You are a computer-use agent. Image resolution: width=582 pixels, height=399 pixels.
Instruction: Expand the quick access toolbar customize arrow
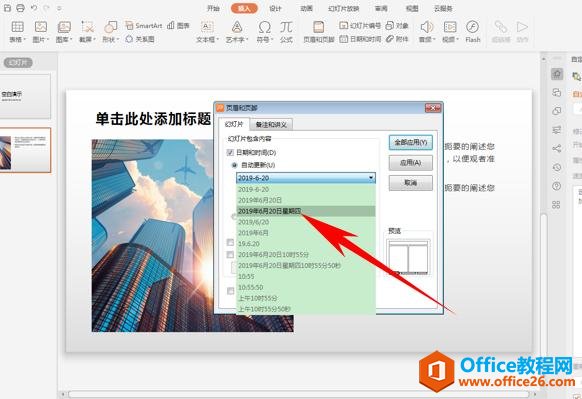(x=59, y=8)
